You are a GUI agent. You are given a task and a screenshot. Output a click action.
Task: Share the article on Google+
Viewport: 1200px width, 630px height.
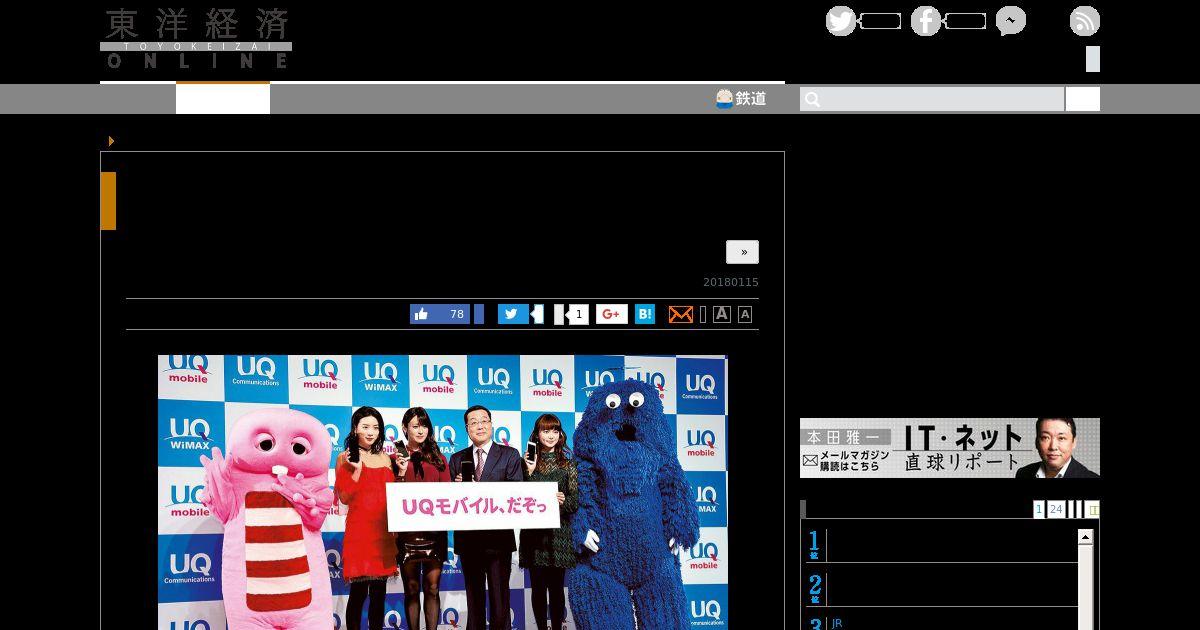pyautogui.click(x=612, y=314)
